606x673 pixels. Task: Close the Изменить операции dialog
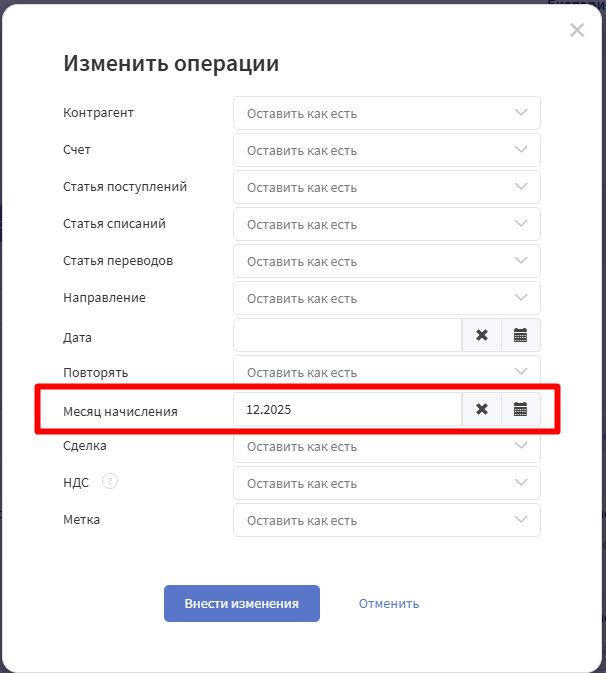click(x=577, y=30)
